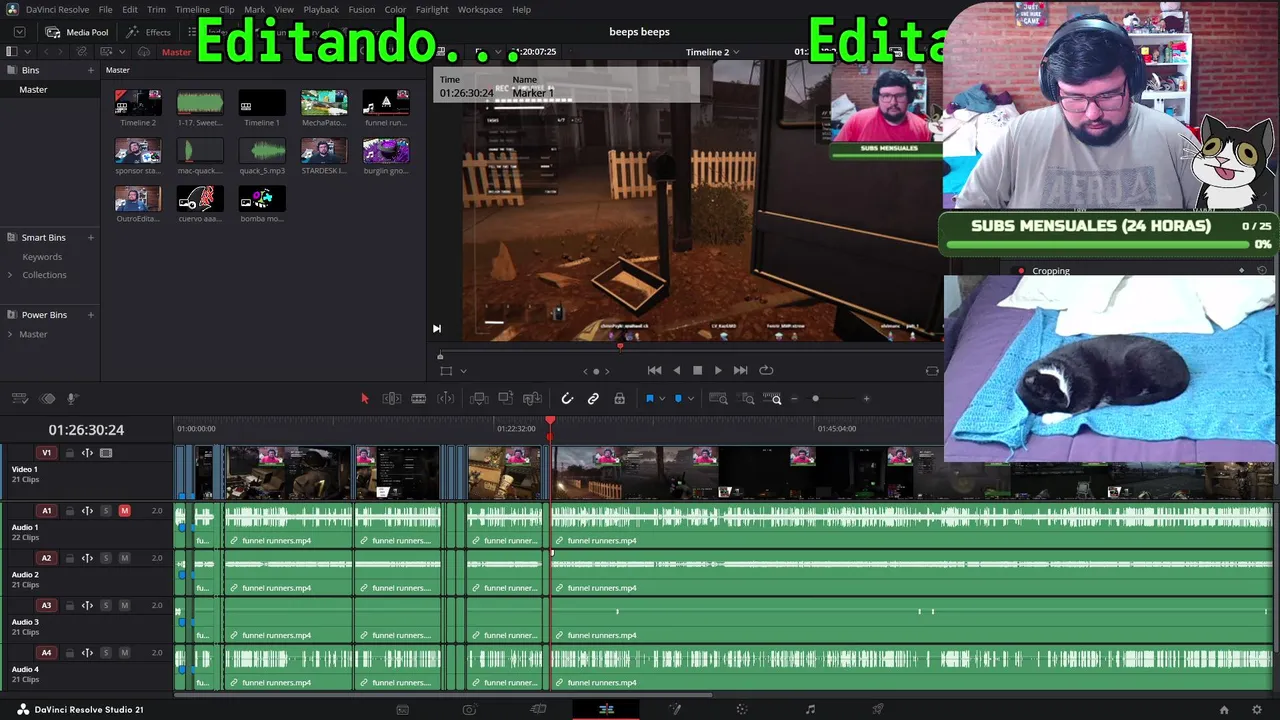The image size is (1280, 720).
Task: Play the timeline in reverse
Action: (x=677, y=370)
